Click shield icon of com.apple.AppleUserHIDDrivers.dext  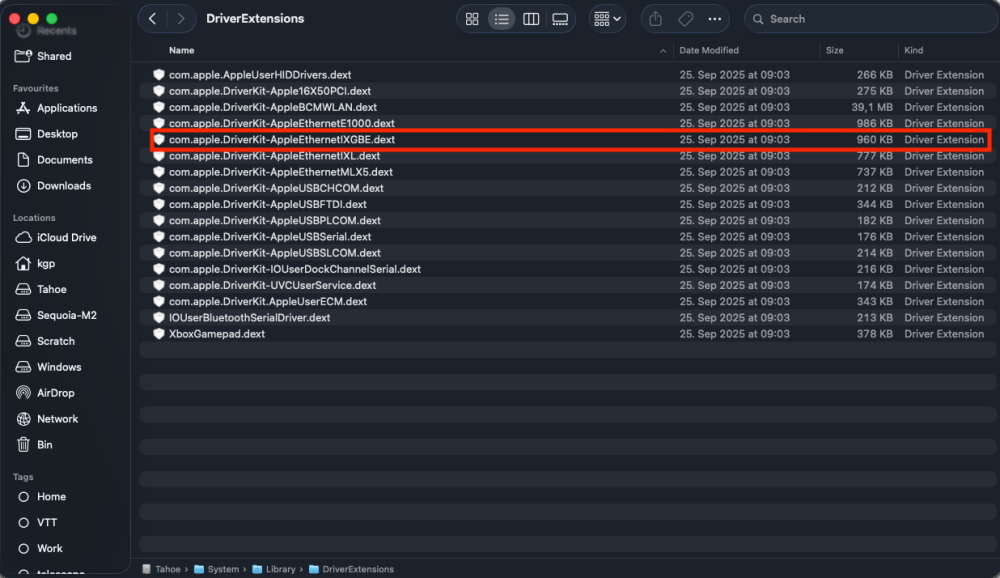[159, 75]
